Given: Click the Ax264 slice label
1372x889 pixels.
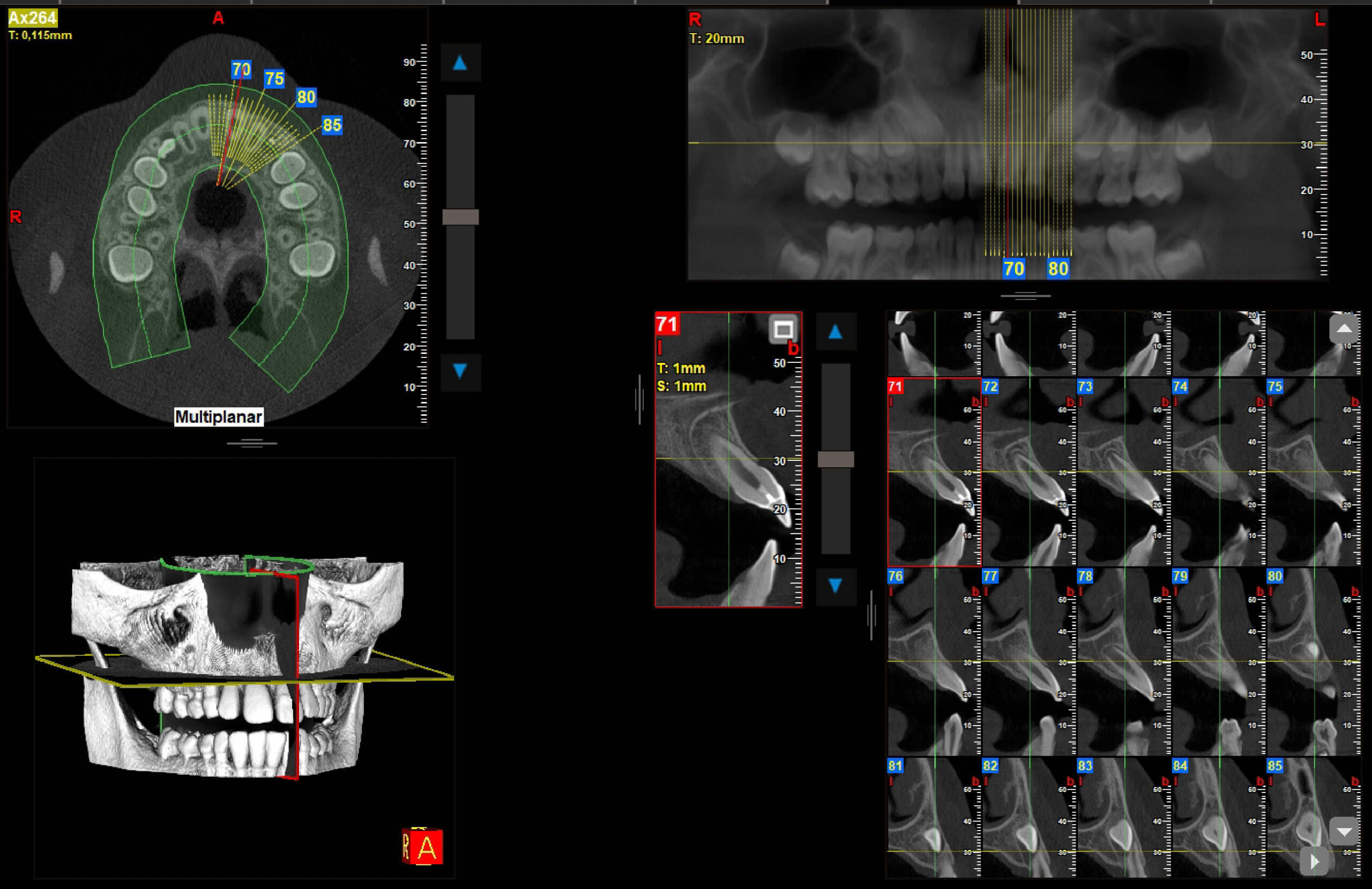Looking at the screenshot, I should [x=33, y=18].
